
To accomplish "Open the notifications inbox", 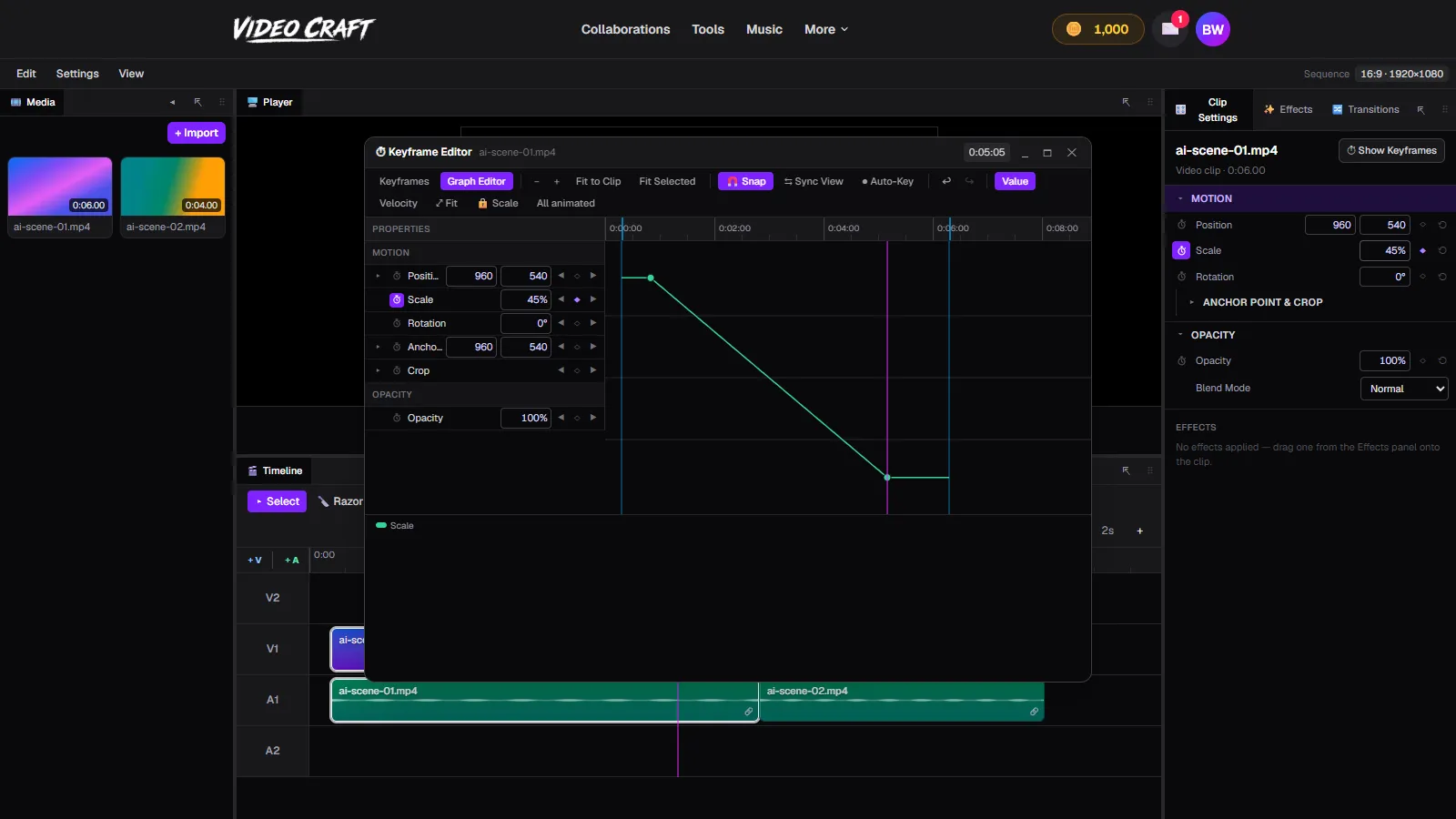I will [1170, 29].
